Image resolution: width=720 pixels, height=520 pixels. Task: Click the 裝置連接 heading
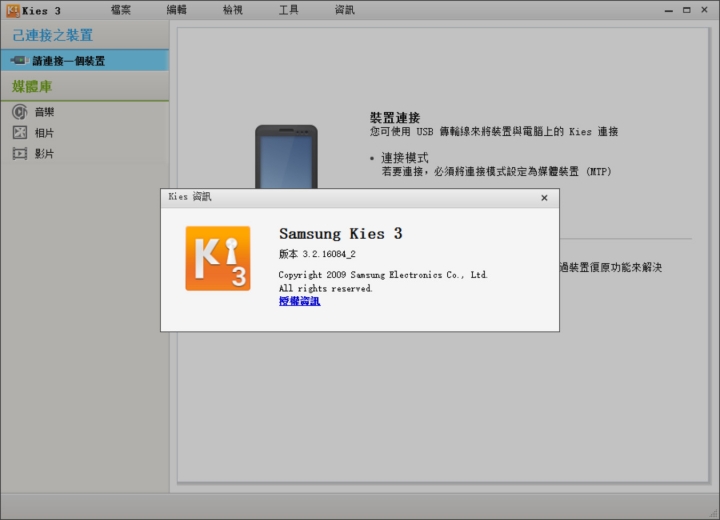[x=395, y=118]
